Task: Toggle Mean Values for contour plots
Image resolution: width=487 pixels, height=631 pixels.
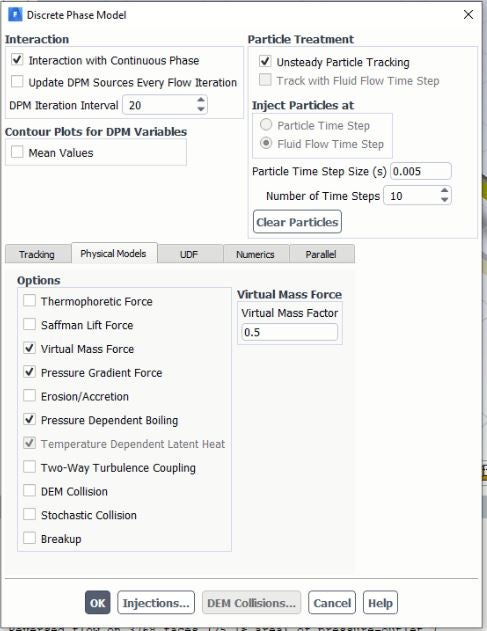Action: (17, 152)
